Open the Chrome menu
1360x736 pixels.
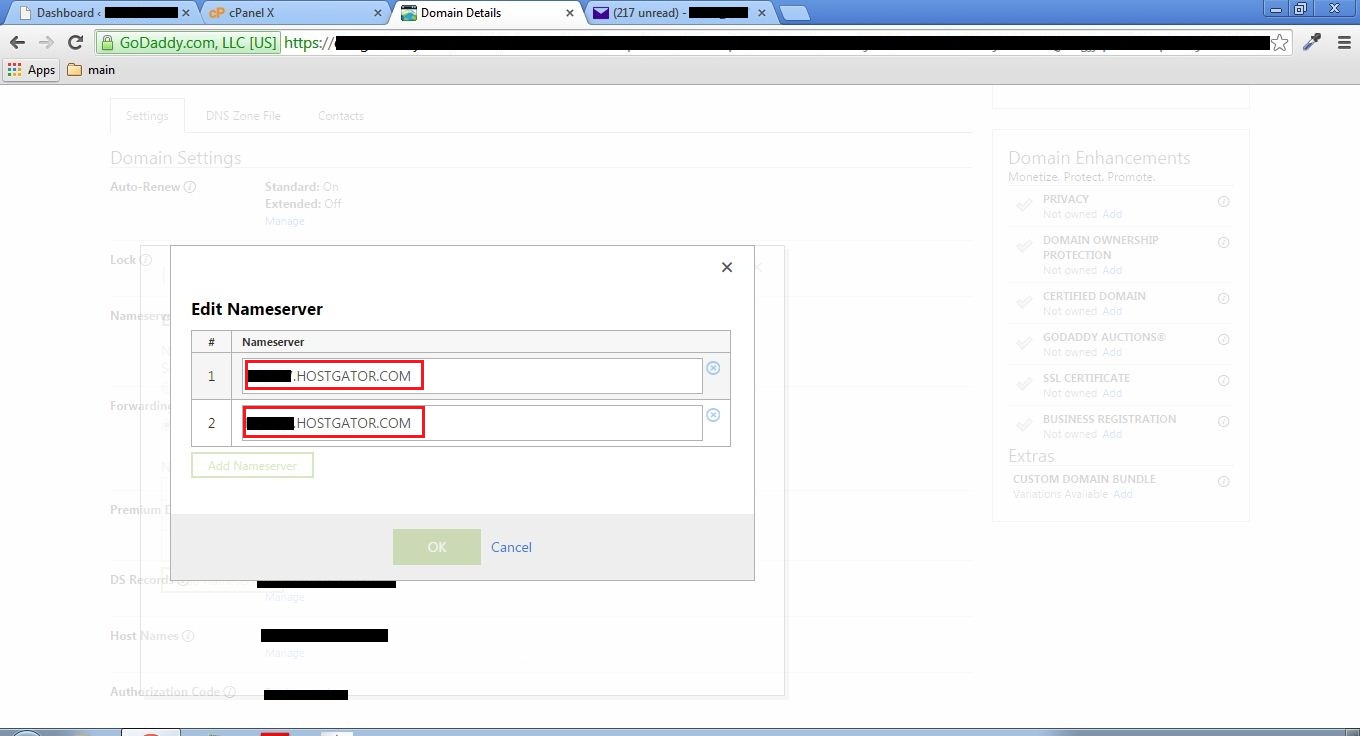click(x=1344, y=42)
